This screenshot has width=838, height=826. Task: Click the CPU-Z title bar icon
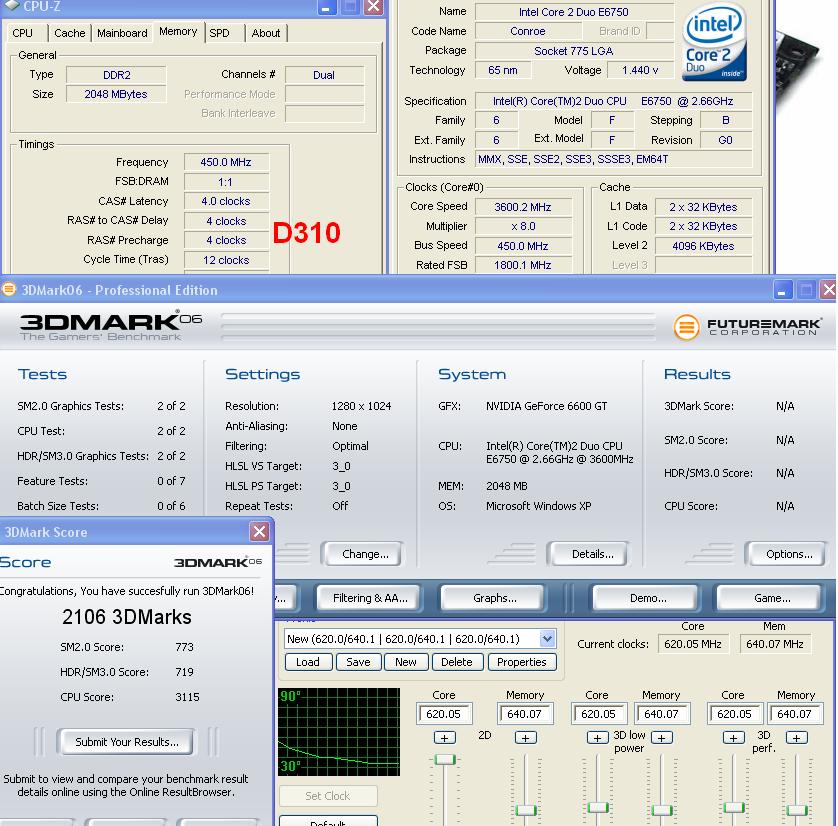12,5
